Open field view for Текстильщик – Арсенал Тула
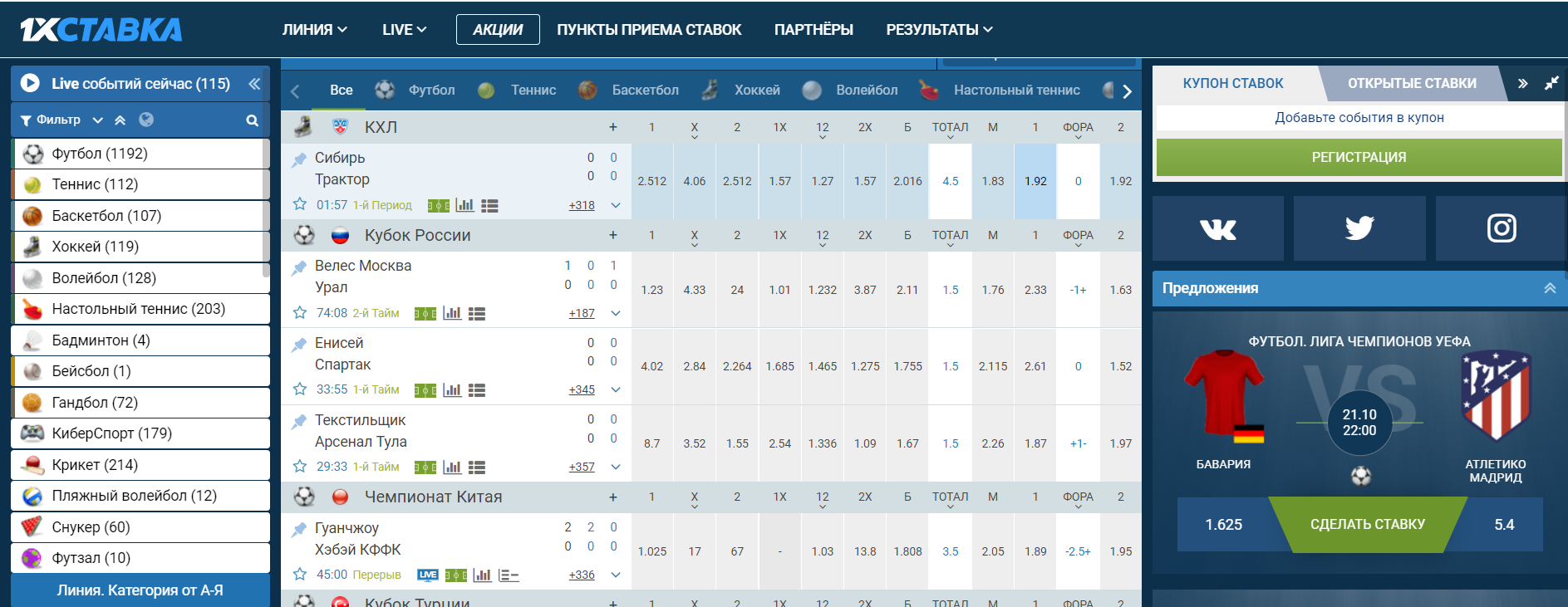The image size is (1568, 607). [425, 467]
